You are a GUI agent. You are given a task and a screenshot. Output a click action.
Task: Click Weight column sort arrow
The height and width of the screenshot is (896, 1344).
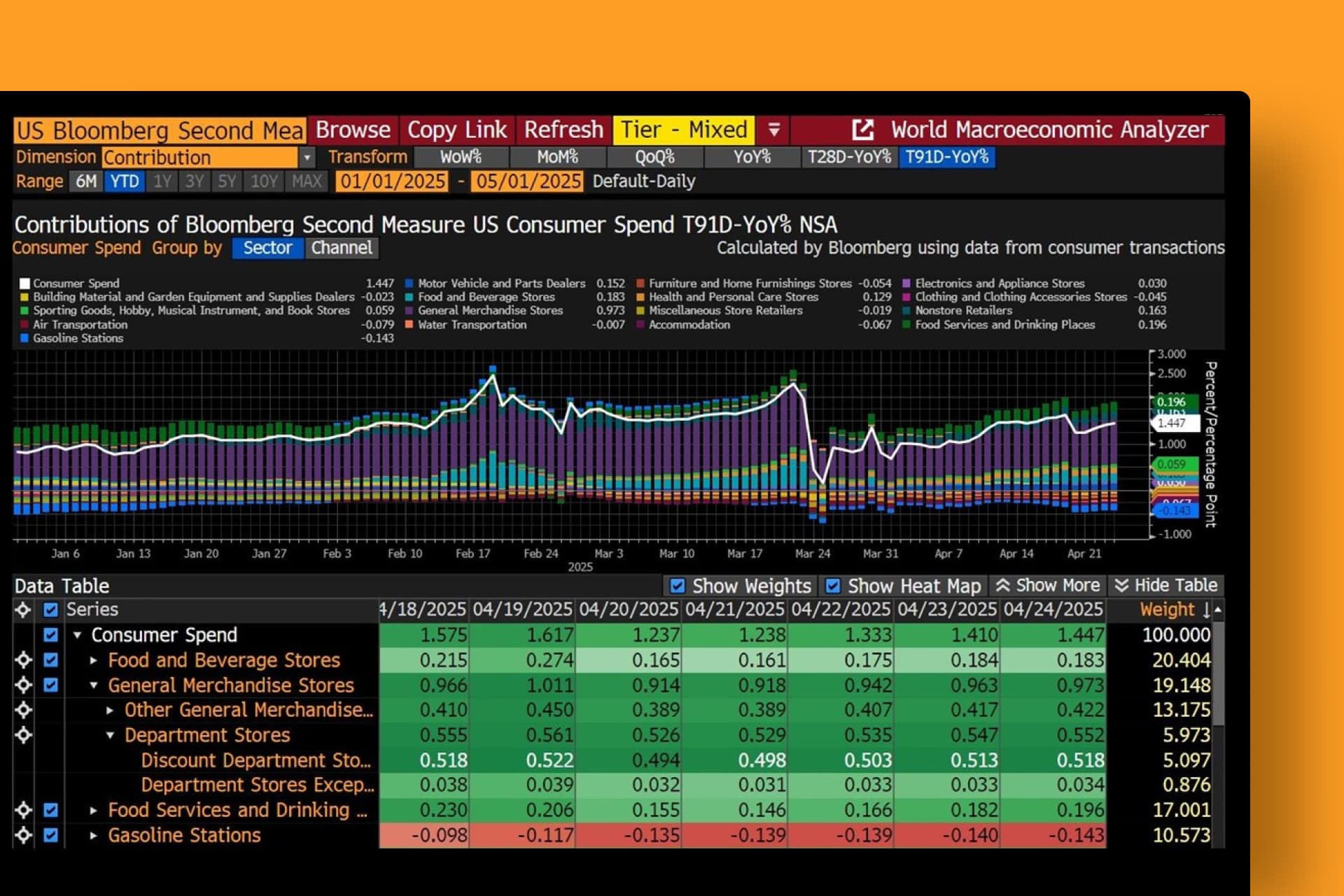[1206, 610]
